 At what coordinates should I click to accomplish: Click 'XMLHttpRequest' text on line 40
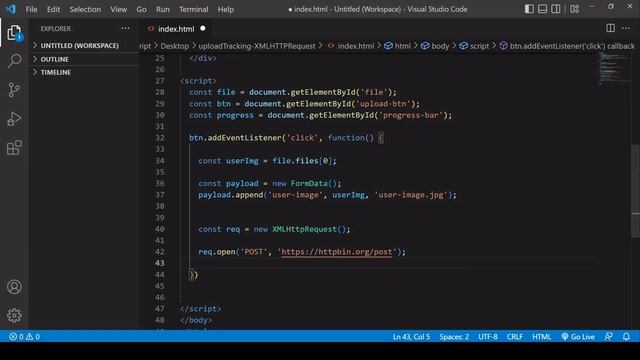(x=304, y=229)
